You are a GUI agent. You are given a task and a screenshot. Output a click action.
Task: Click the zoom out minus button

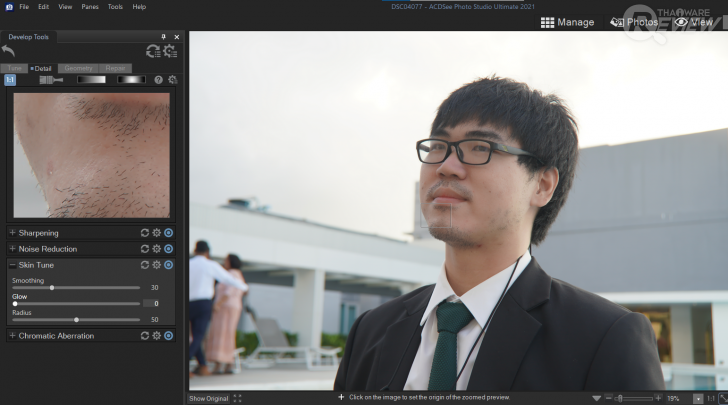[609, 398]
